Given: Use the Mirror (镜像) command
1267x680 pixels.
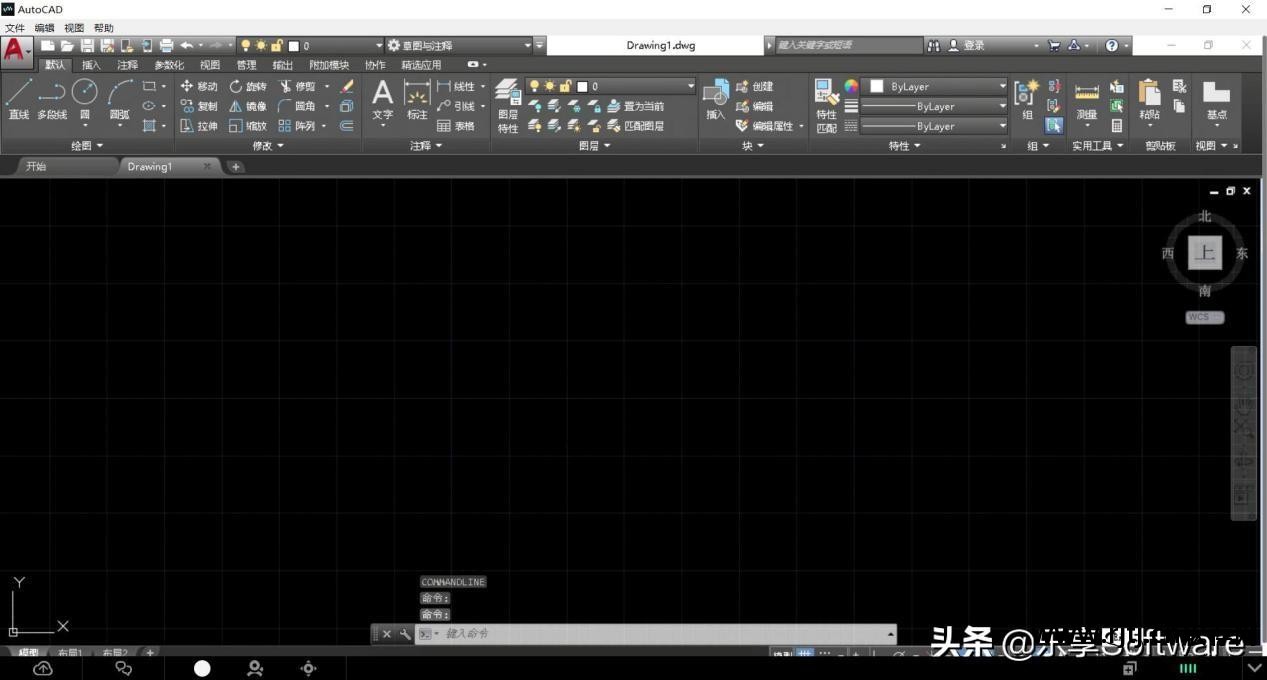Looking at the screenshot, I should point(248,106).
